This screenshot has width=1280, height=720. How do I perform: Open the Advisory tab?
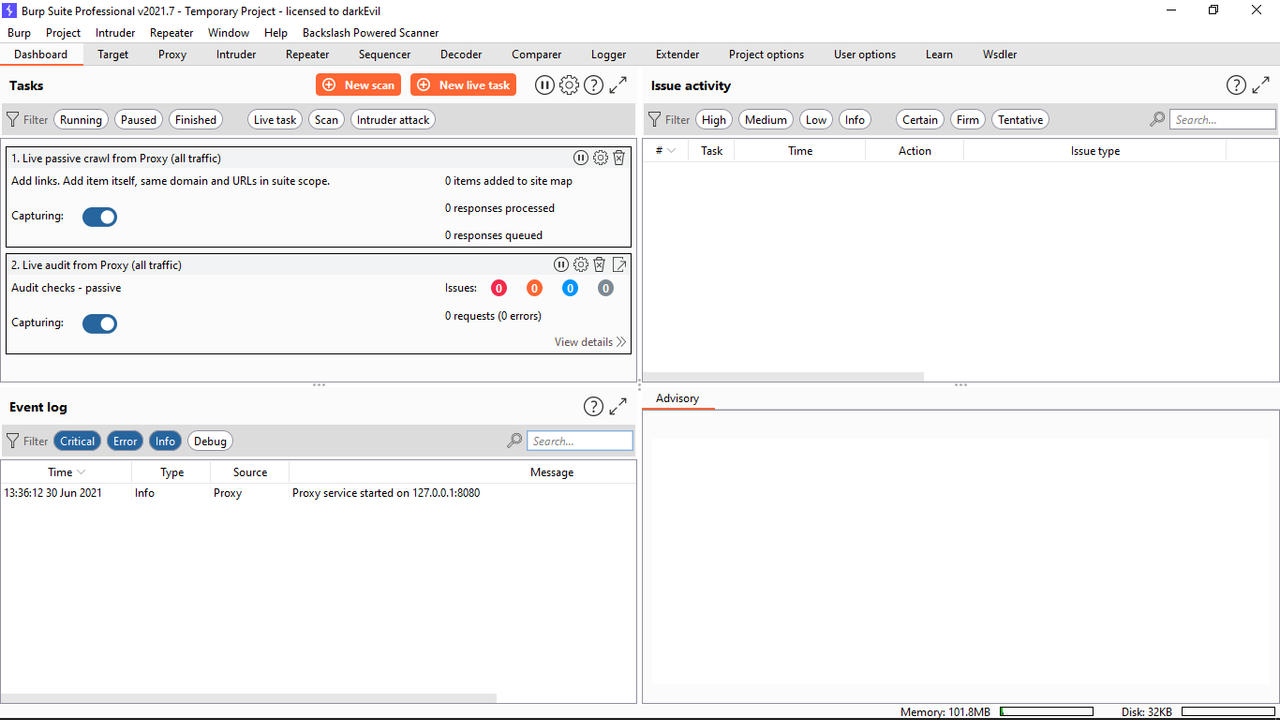(x=678, y=398)
